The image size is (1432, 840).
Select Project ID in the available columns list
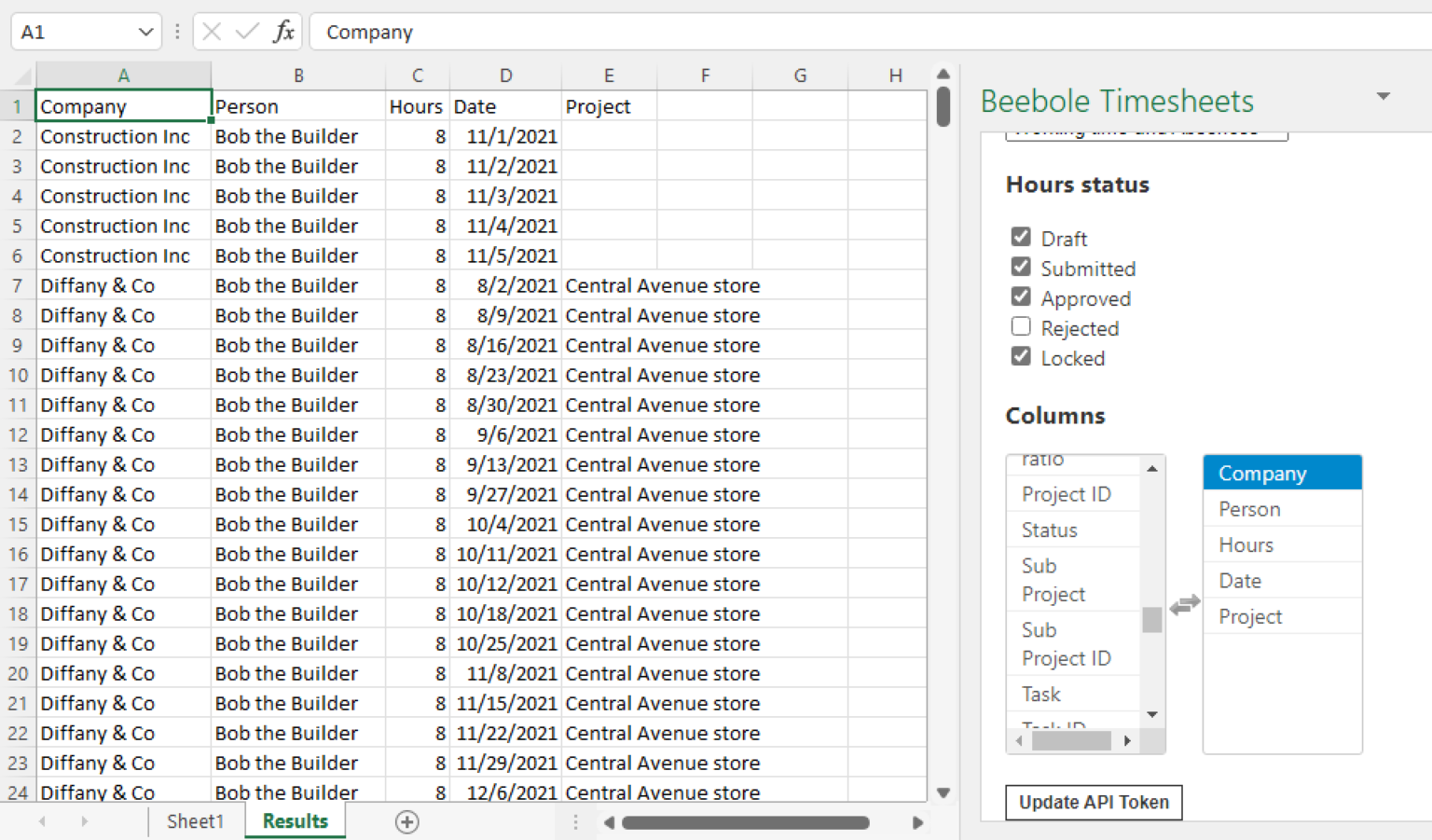pyautogui.click(x=1068, y=493)
